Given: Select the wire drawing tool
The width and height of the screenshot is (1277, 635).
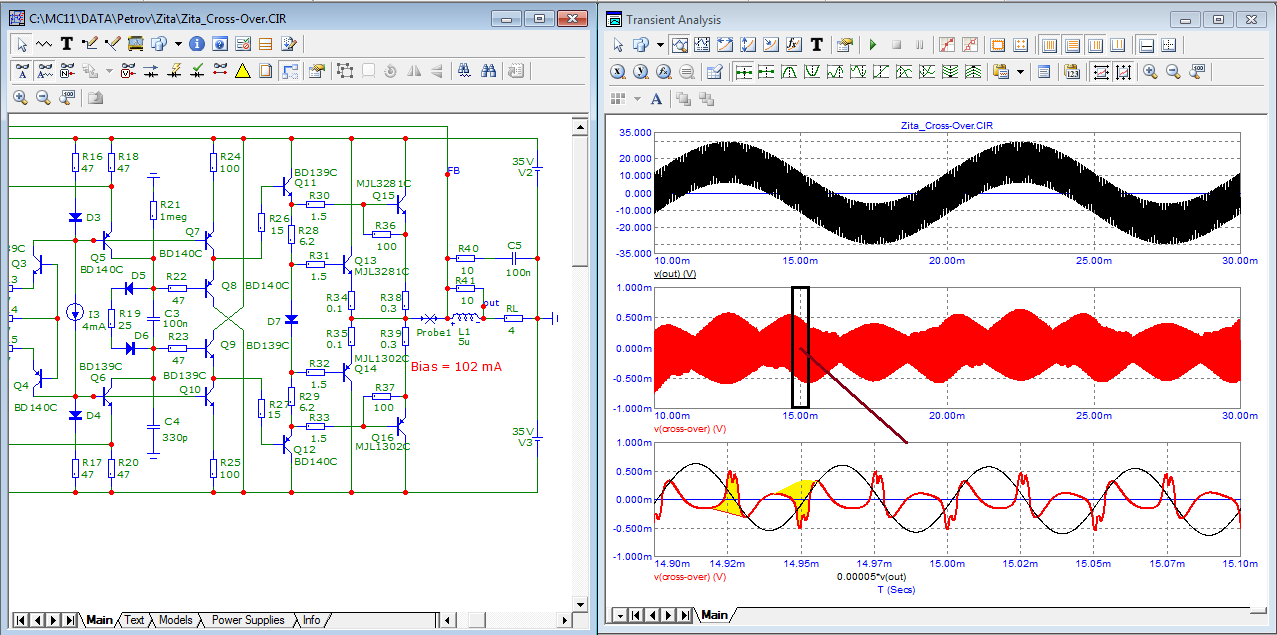Looking at the screenshot, I should pyautogui.click(x=89, y=44).
